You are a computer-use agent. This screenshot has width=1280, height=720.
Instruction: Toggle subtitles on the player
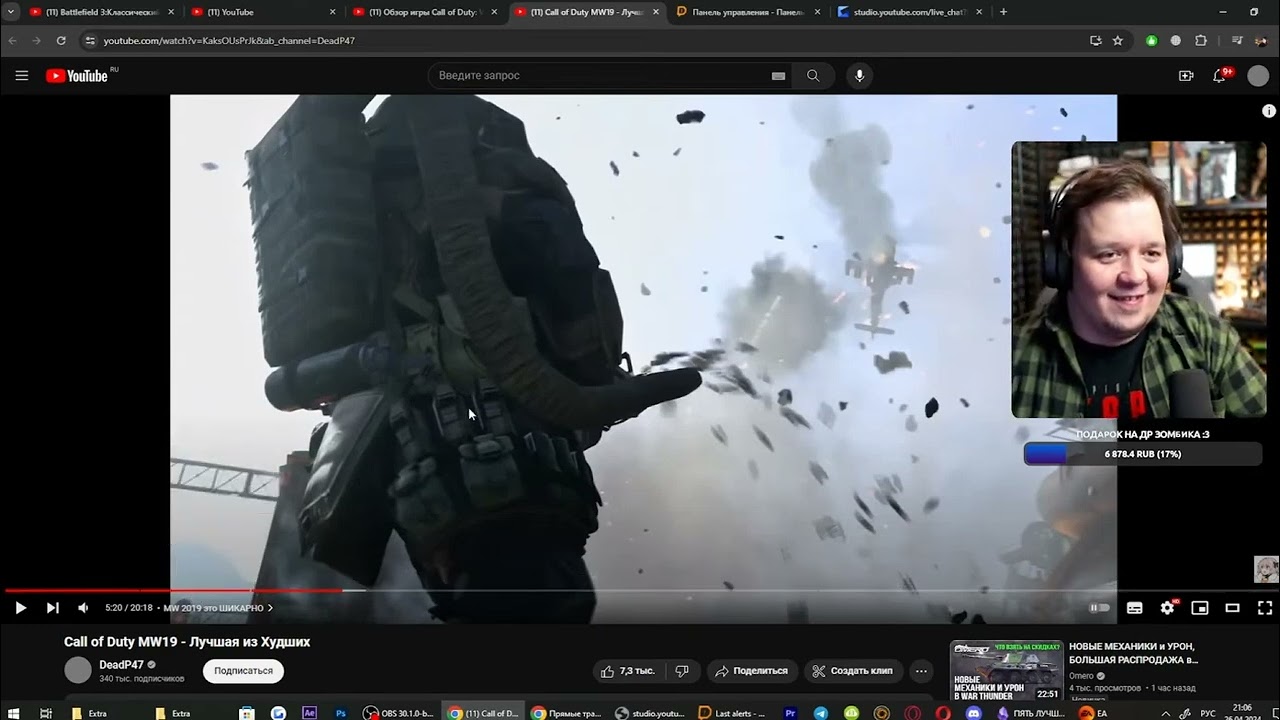coord(1134,608)
